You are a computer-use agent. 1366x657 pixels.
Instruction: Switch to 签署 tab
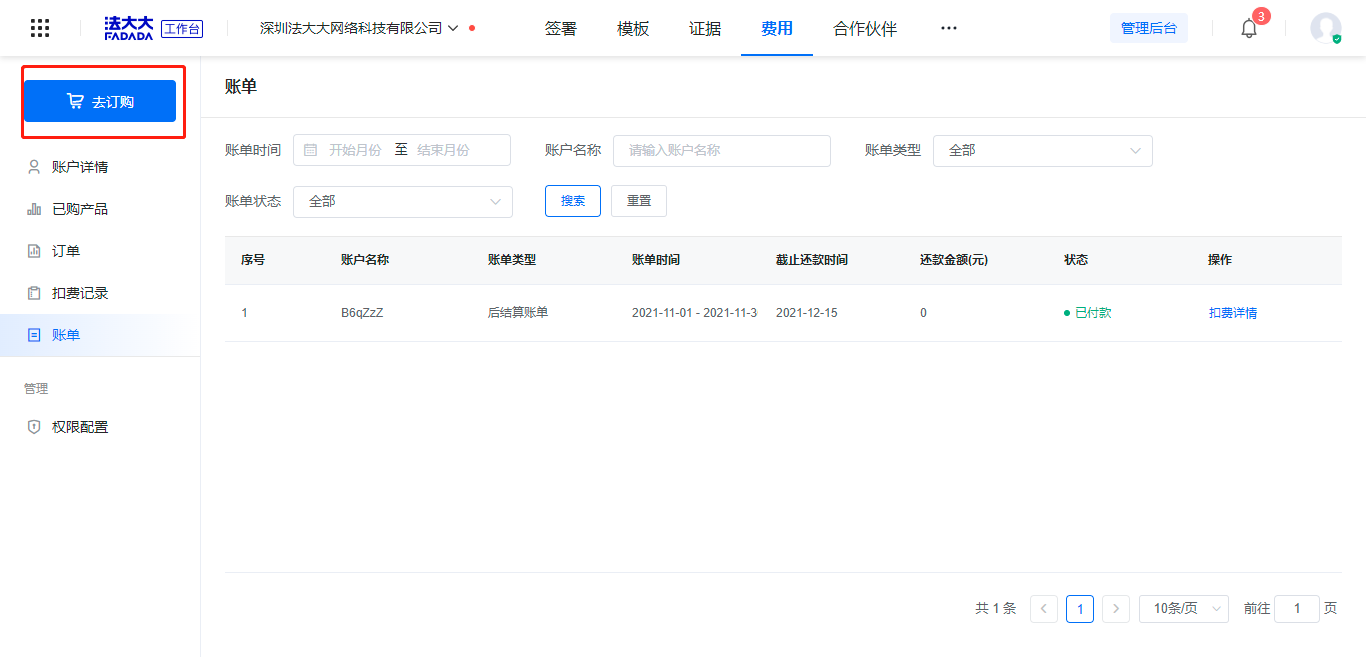pyautogui.click(x=561, y=28)
